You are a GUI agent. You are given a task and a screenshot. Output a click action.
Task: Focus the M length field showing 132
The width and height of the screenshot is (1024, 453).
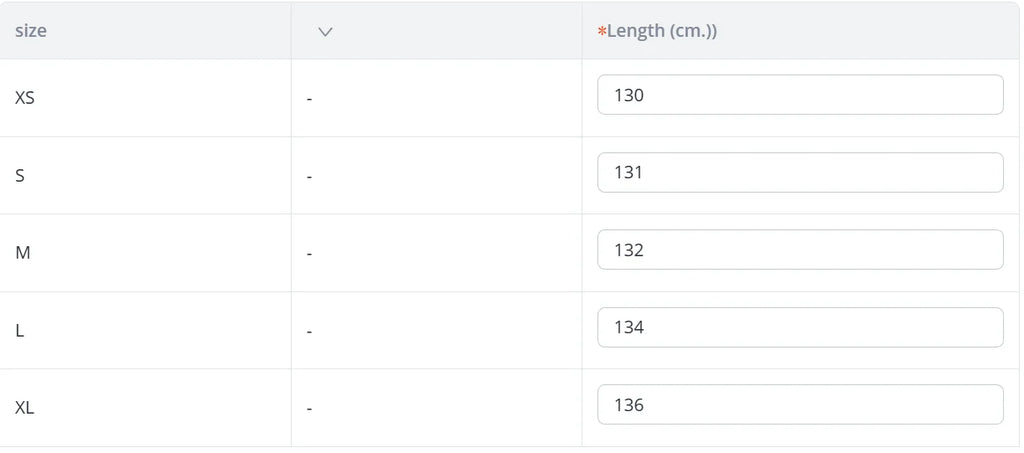[x=800, y=250]
